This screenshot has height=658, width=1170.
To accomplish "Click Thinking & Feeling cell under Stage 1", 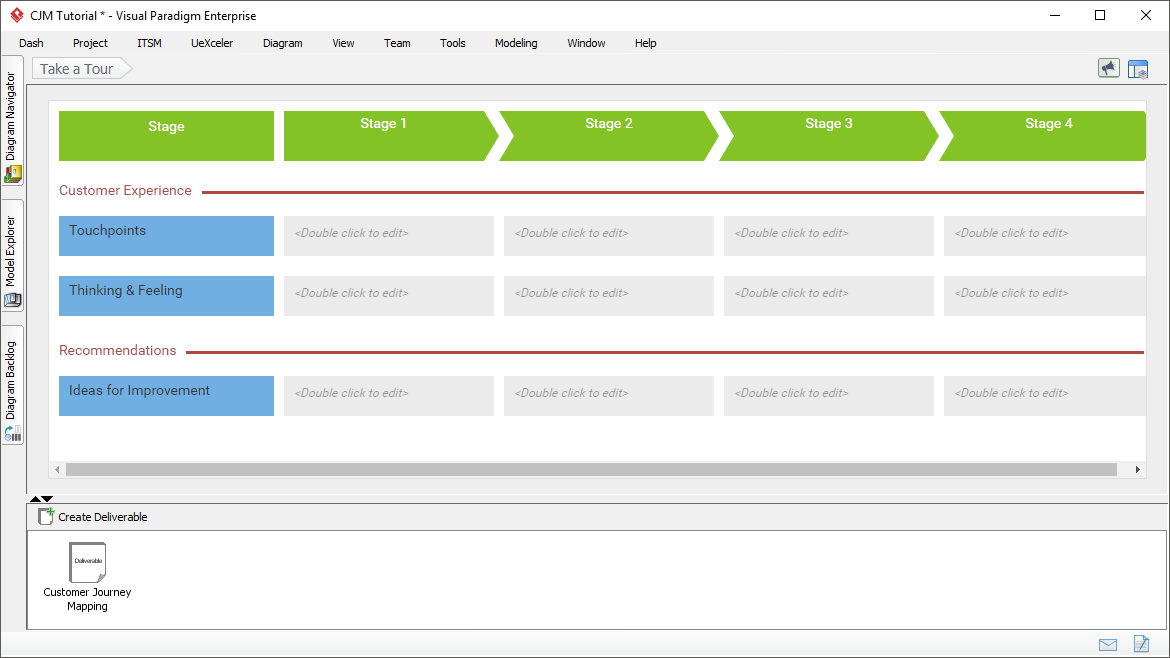I will pyautogui.click(x=389, y=296).
